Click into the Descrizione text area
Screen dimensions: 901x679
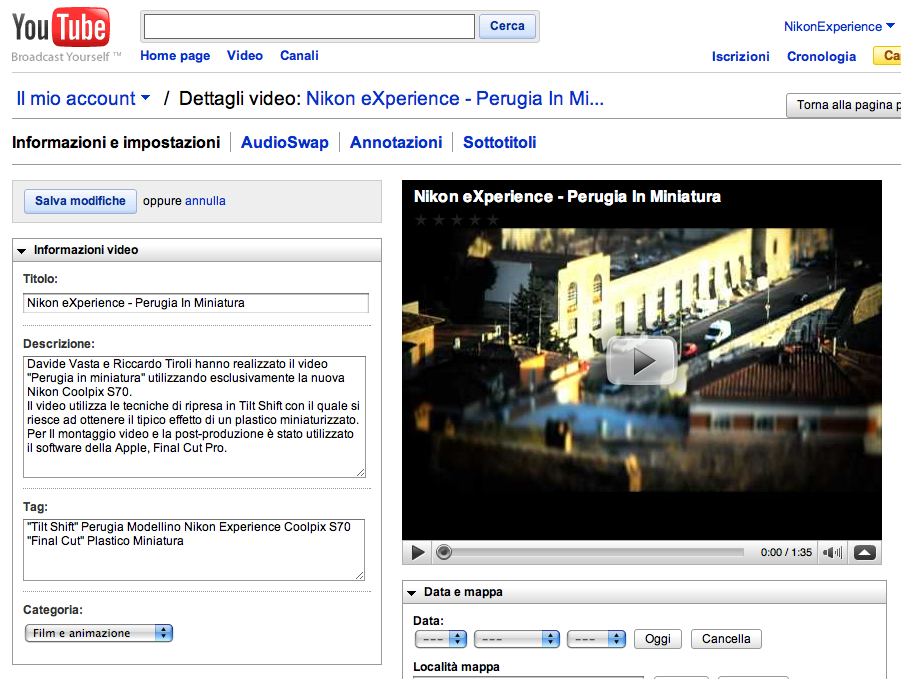click(x=194, y=417)
